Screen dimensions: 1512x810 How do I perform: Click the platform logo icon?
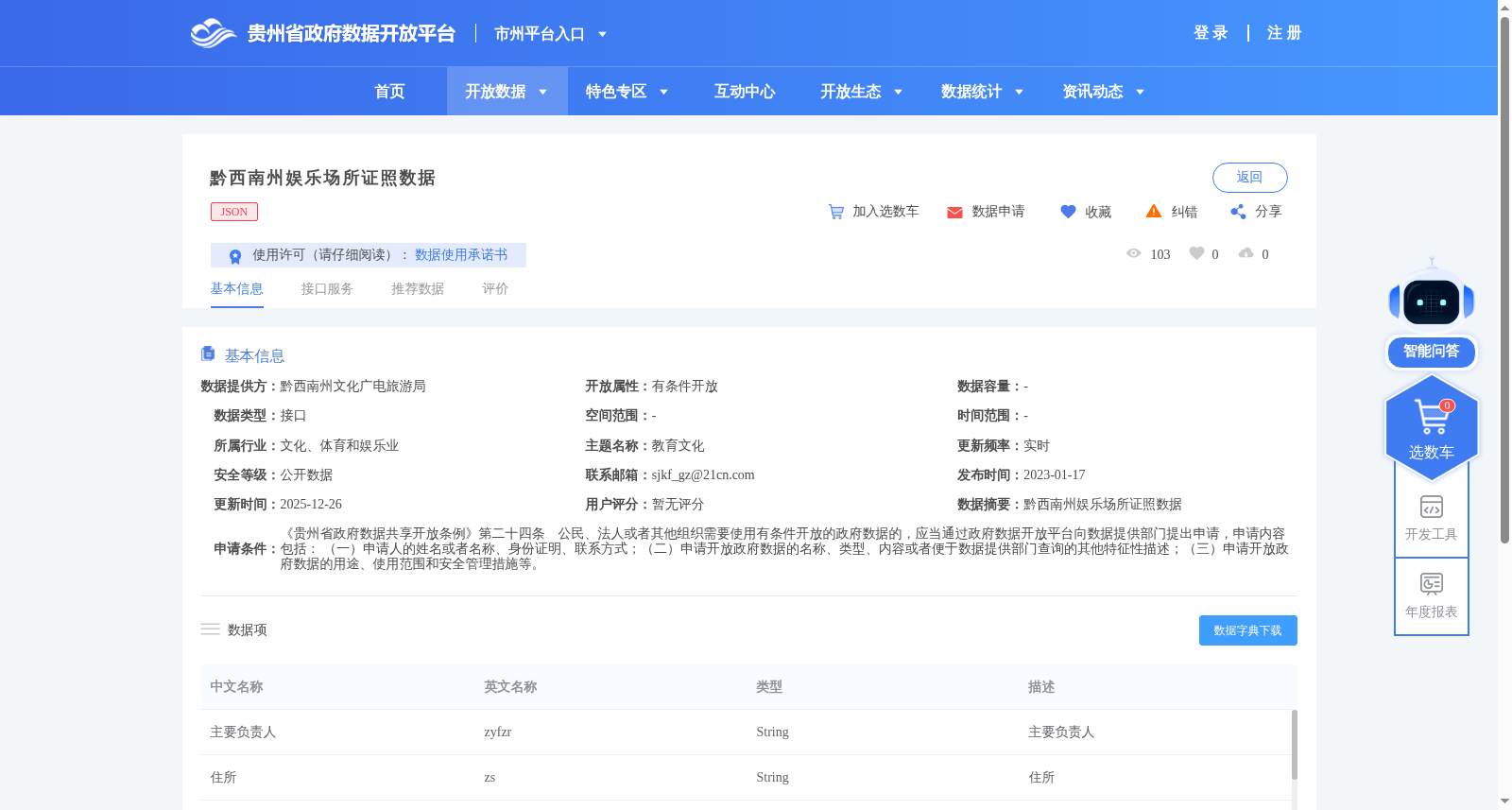pyautogui.click(x=213, y=33)
